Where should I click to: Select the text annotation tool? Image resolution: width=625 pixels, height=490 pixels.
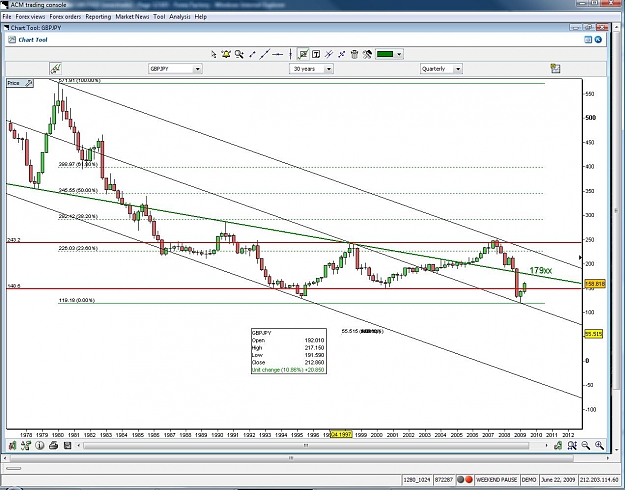(316, 54)
